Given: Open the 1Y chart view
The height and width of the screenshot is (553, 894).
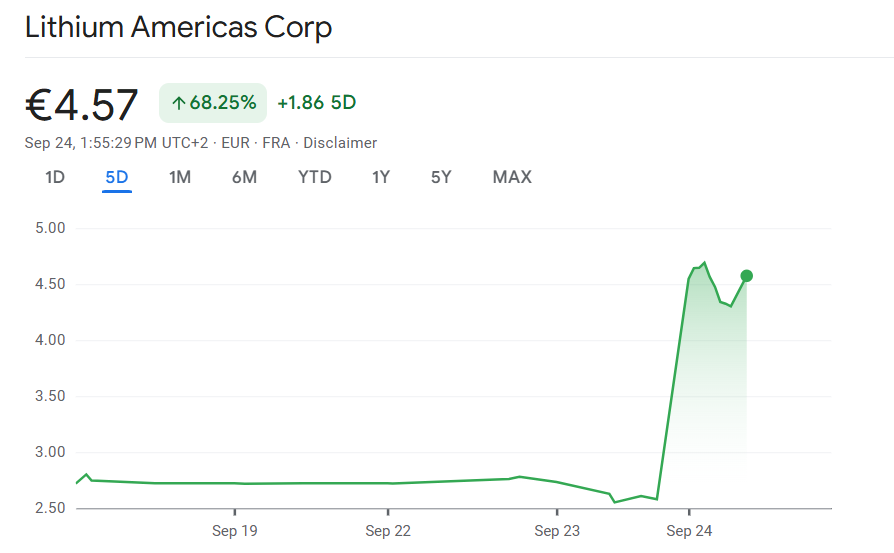Looking at the screenshot, I should (x=381, y=178).
